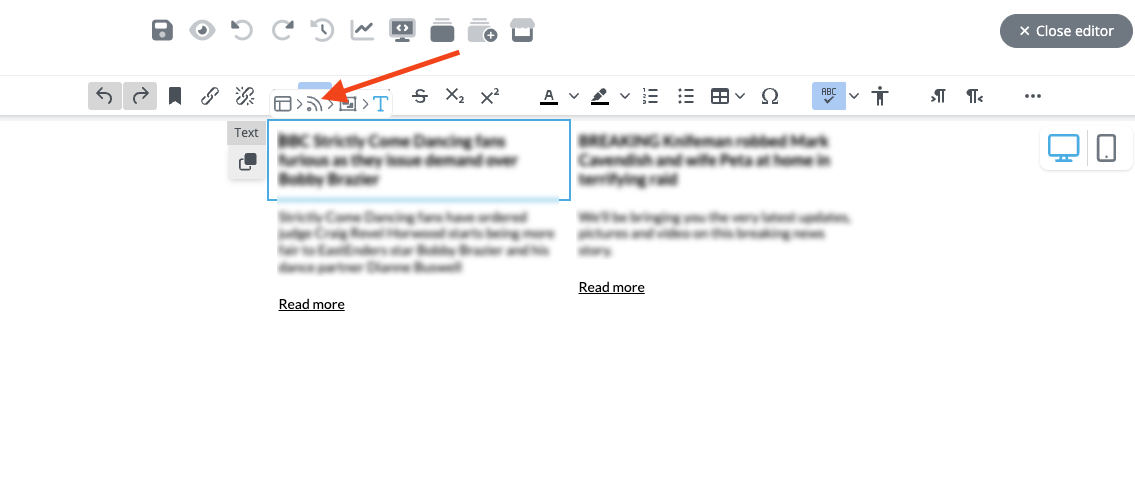Select the layout breadcrumb icon

point(282,104)
